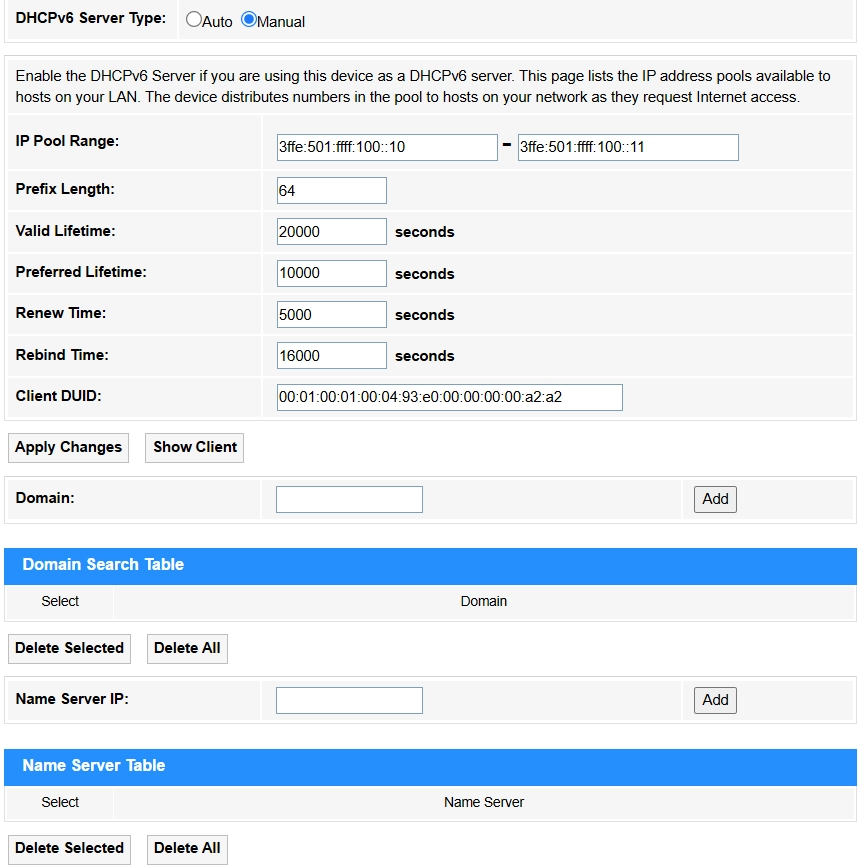The image size is (864, 868).
Task: Delete Selected in Name Server Table
Action: [69, 849]
